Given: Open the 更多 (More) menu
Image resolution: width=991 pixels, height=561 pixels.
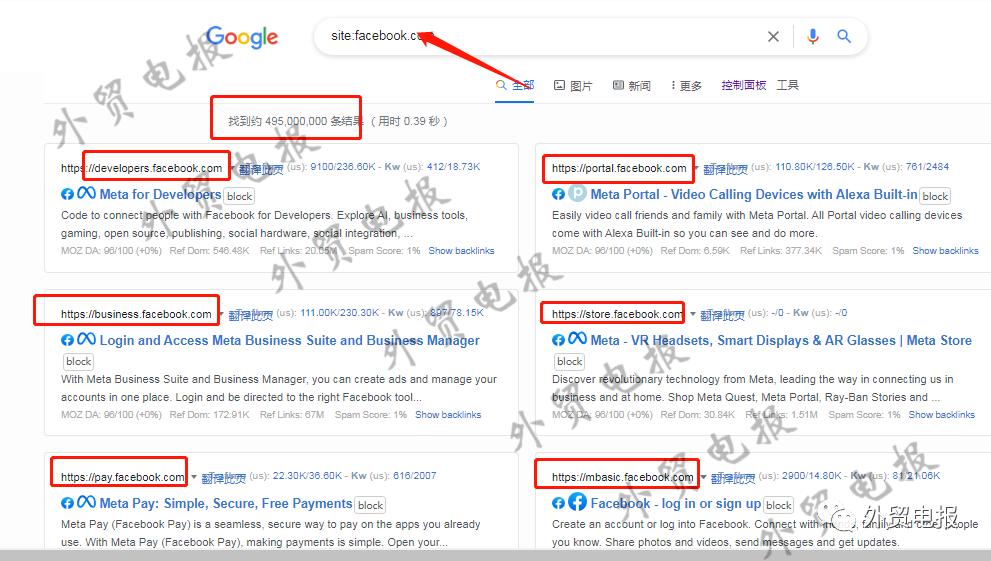Looking at the screenshot, I should pos(686,85).
